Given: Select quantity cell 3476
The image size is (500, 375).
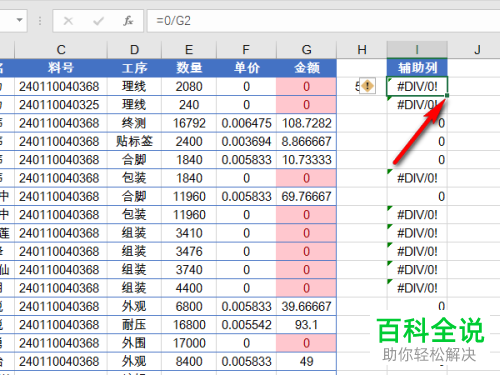Looking at the screenshot, I should click(x=189, y=251).
